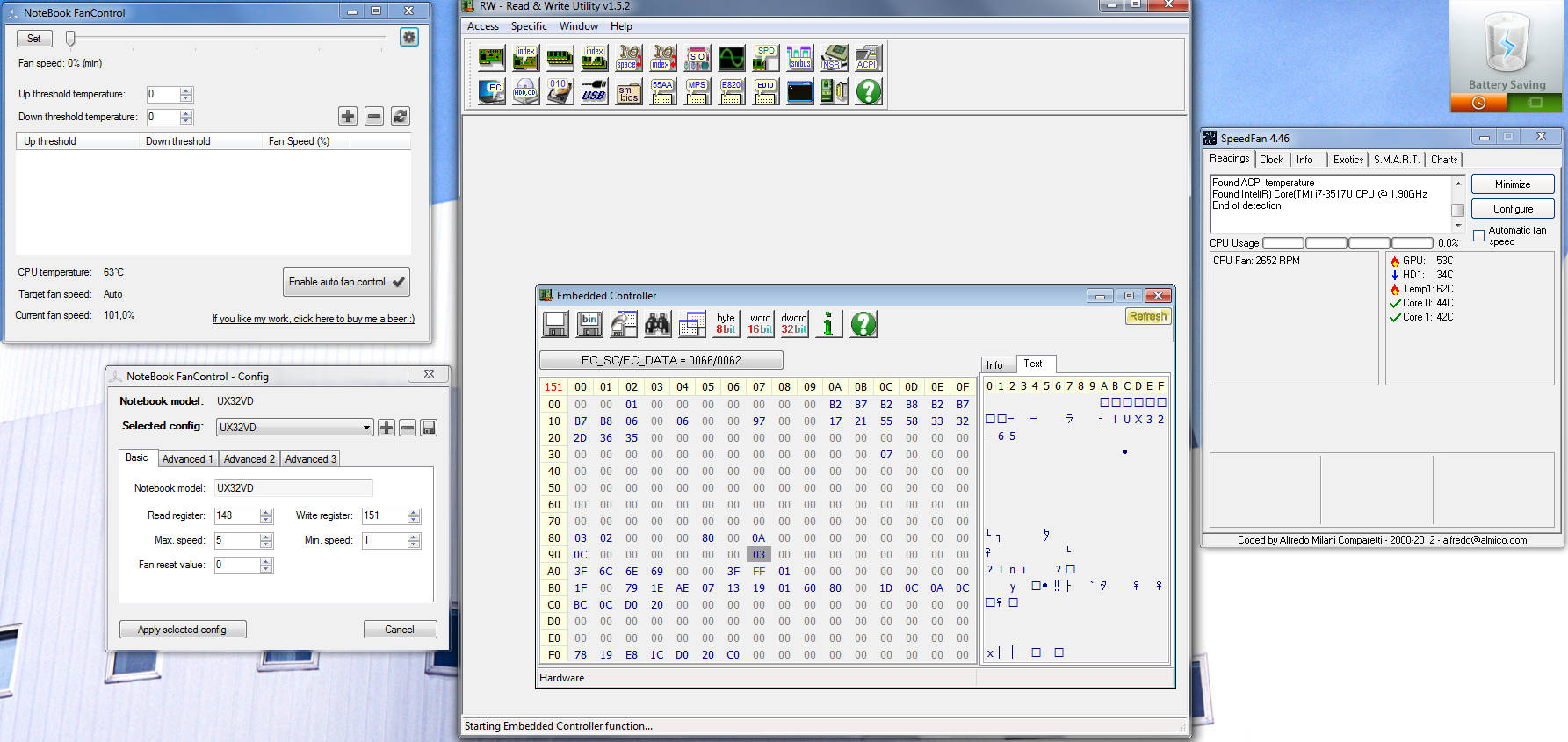Add a threshold with the plus icon
The height and width of the screenshot is (742, 1568).
(x=348, y=116)
